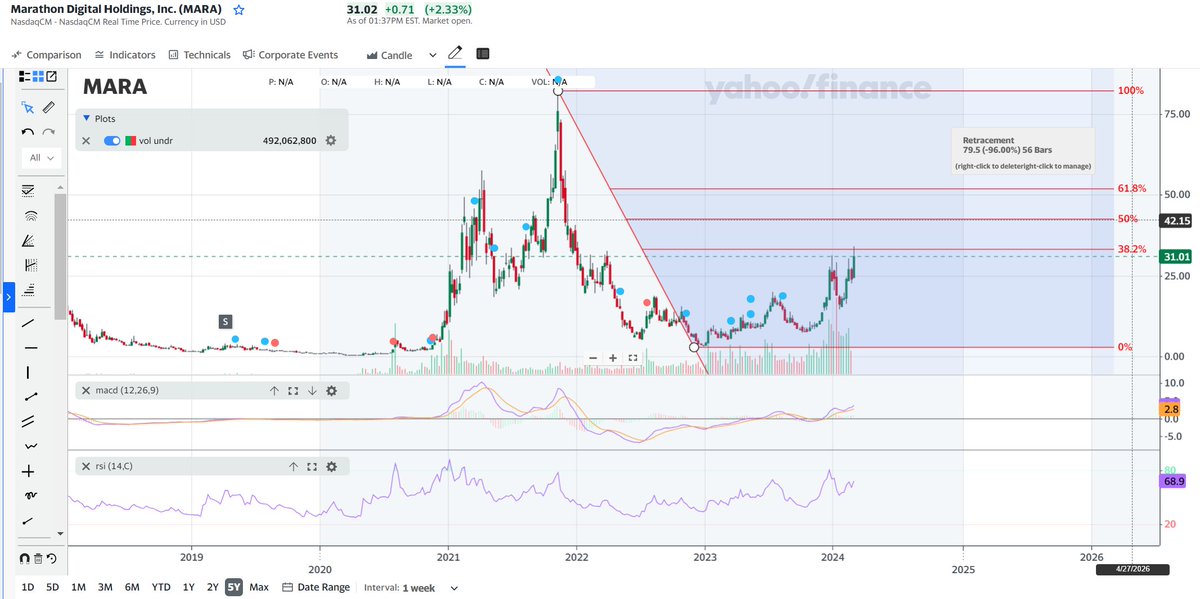Click the S stock split event marker
Screen dimensions: 1200x599
[226, 321]
